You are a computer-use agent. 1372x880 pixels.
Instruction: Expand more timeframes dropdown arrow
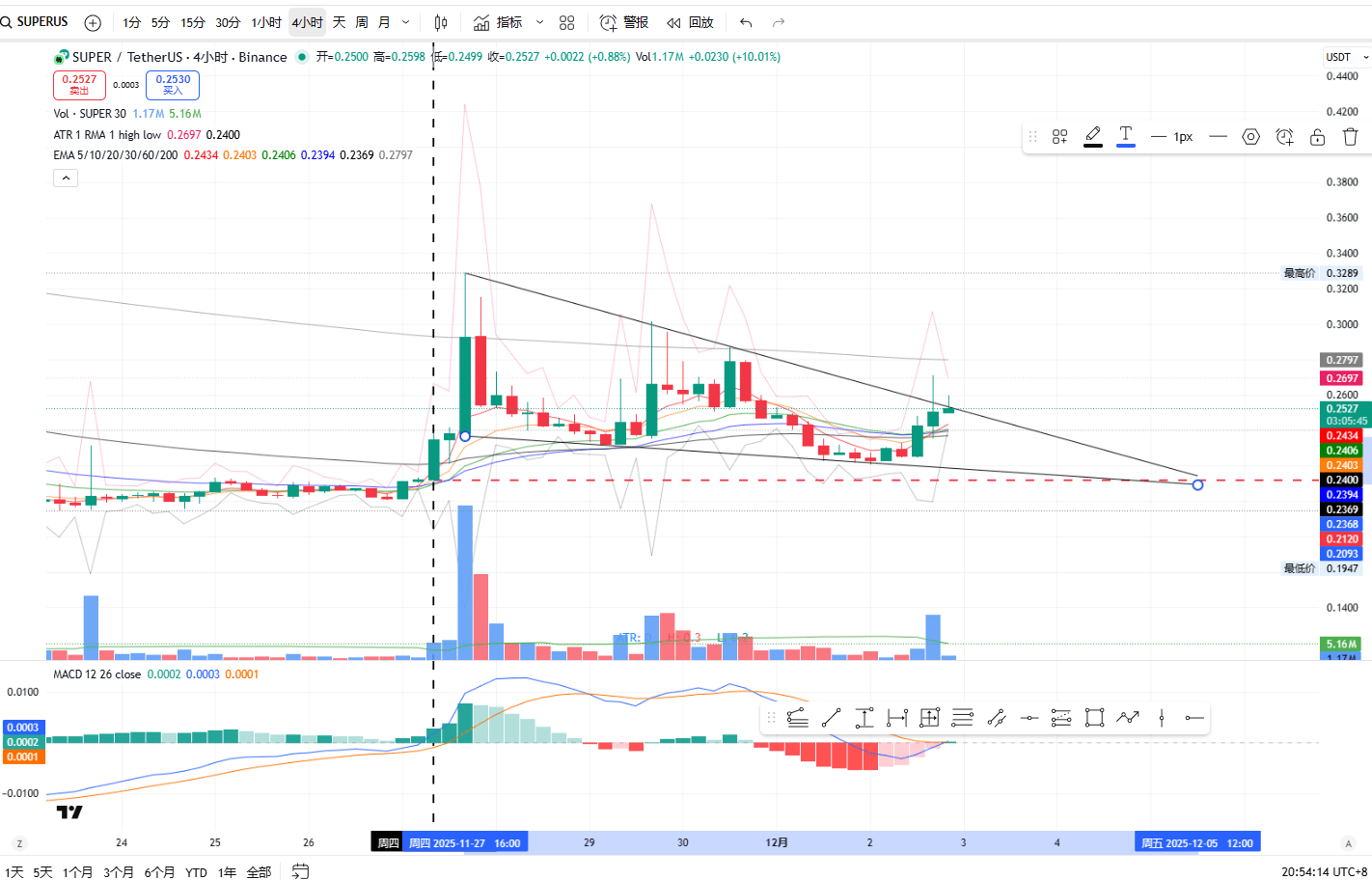coord(405,22)
